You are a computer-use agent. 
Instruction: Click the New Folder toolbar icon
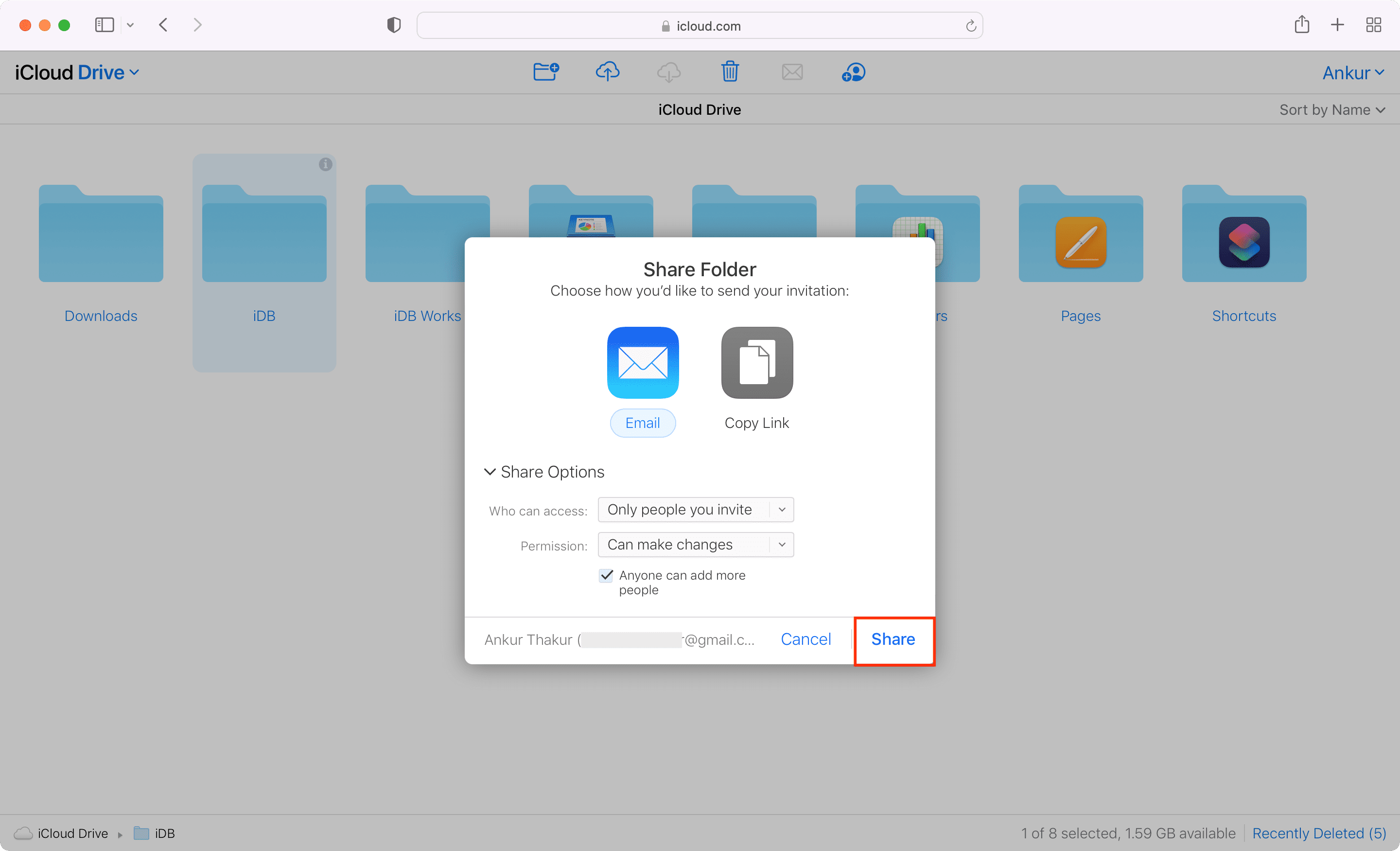pos(546,72)
